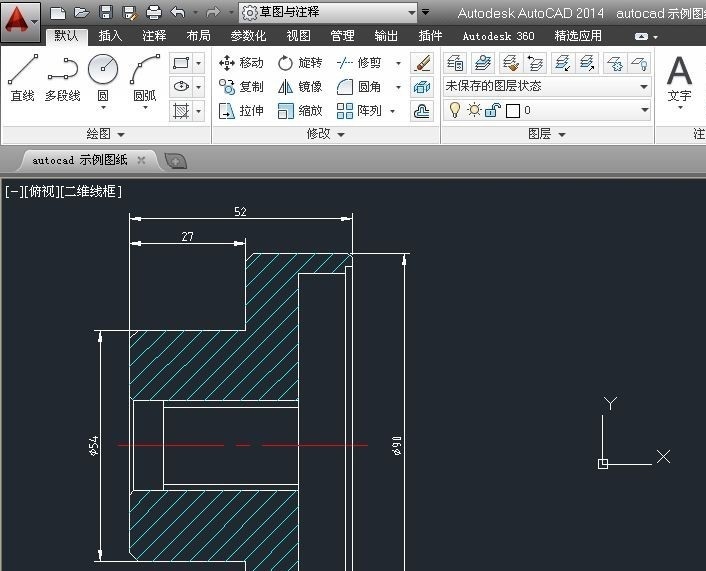The image size is (706, 571).
Task: Print drawing using the printer icon
Action: (154, 13)
